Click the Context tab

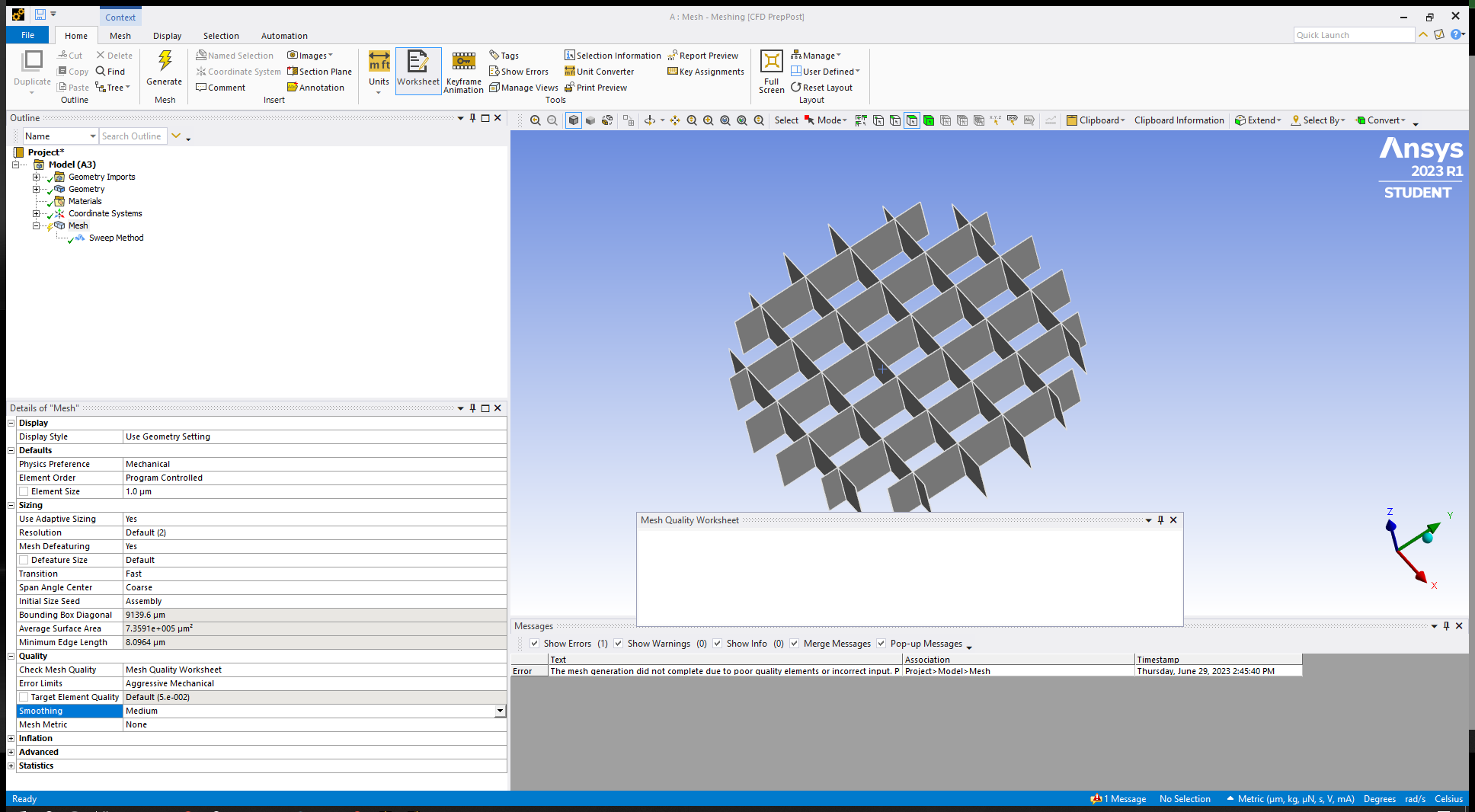click(120, 17)
